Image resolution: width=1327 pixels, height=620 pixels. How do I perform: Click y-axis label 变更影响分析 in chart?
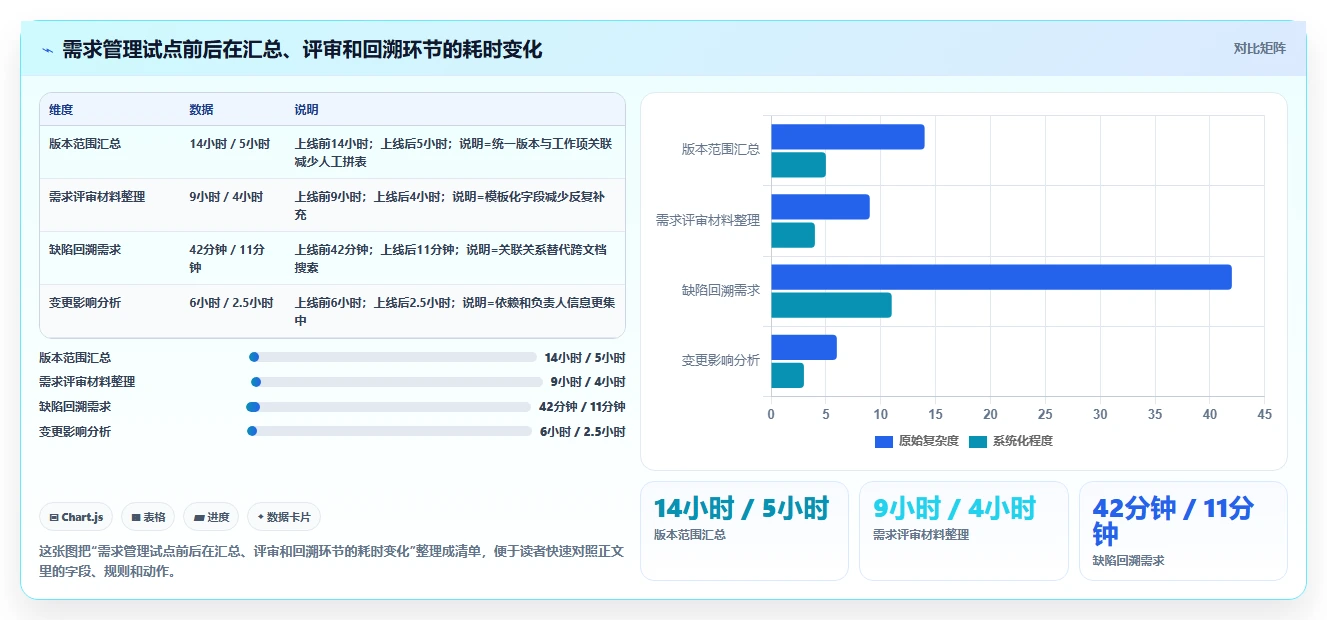[720, 360]
